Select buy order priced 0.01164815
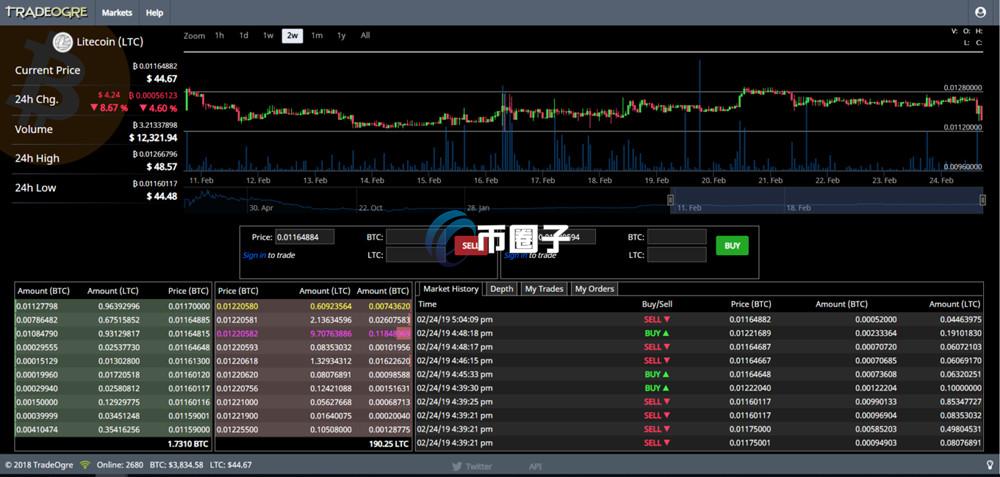 [x=113, y=334]
